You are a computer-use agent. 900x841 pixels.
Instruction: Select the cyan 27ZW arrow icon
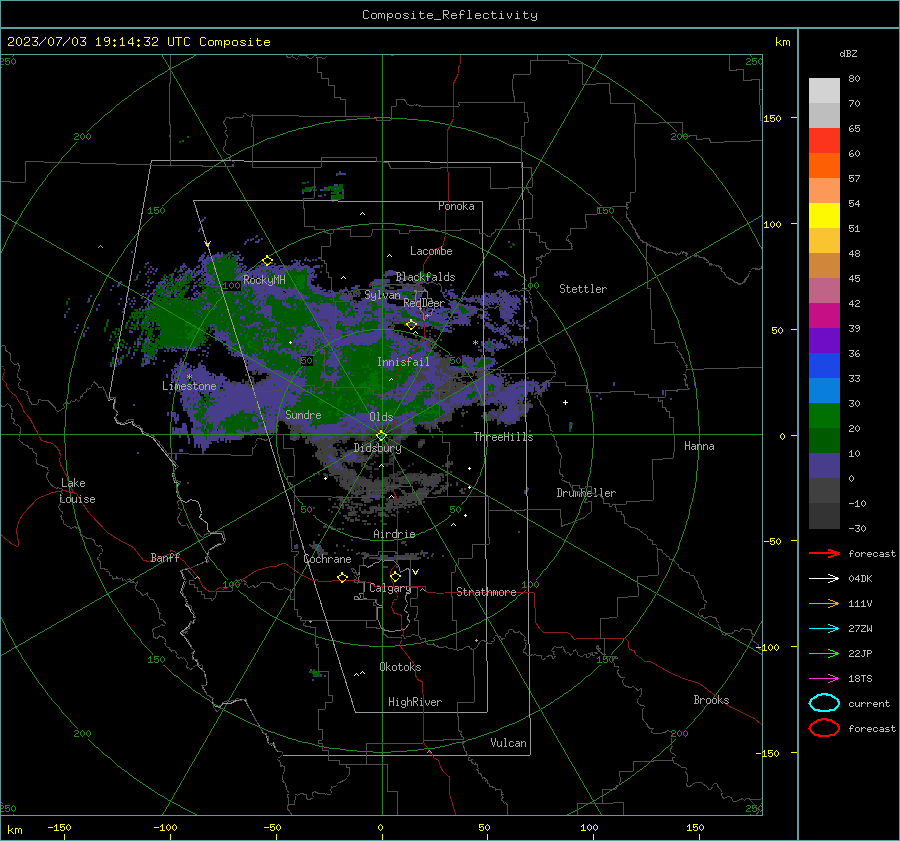[824, 629]
